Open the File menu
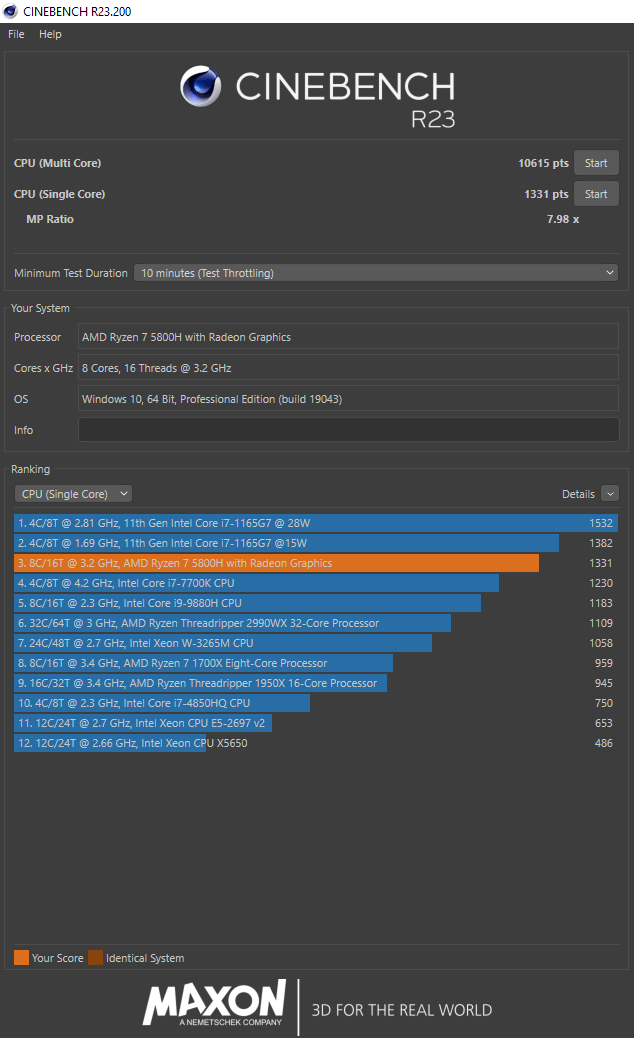The image size is (634, 1038). point(16,34)
